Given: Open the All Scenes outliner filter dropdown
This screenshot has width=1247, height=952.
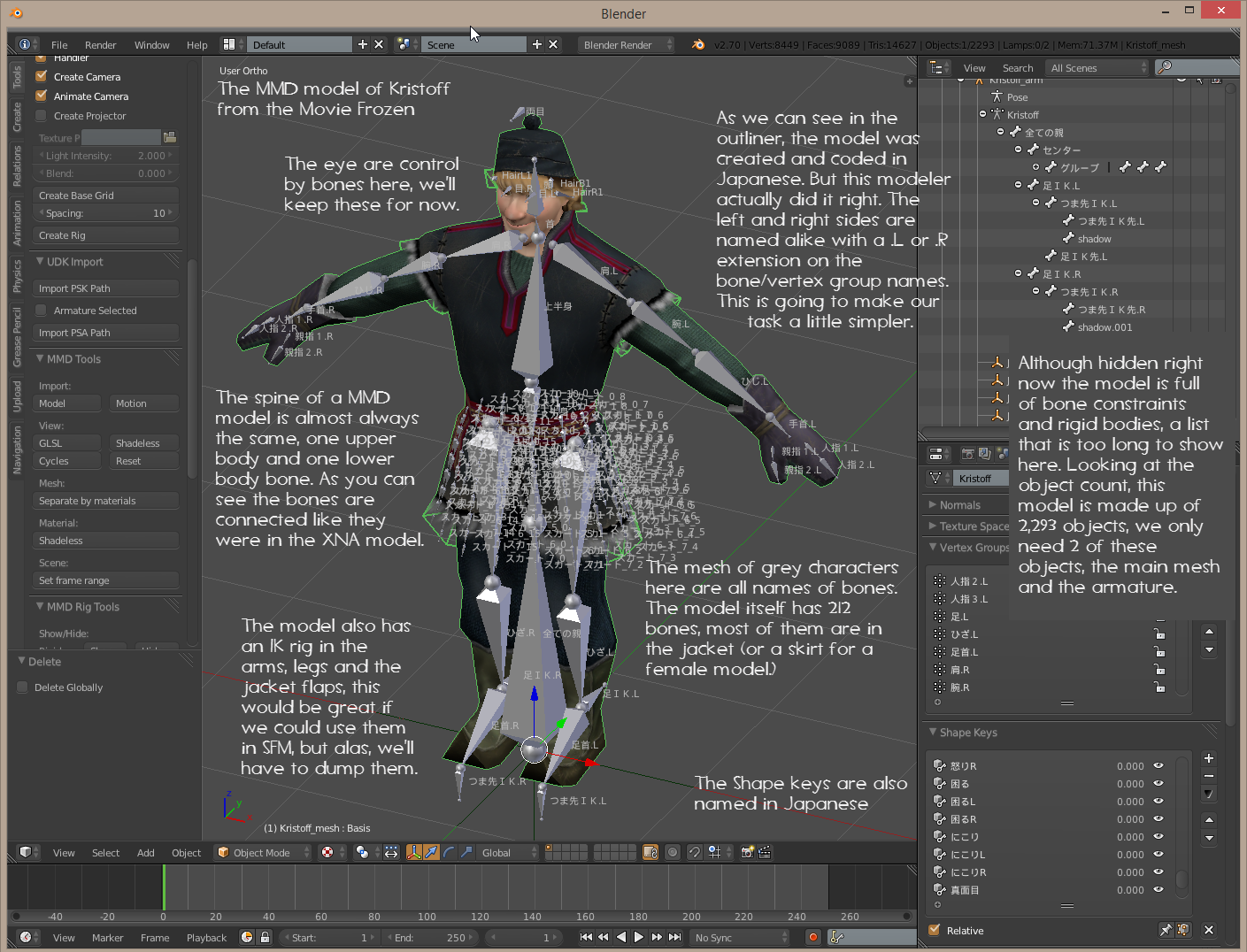Looking at the screenshot, I should (1097, 67).
